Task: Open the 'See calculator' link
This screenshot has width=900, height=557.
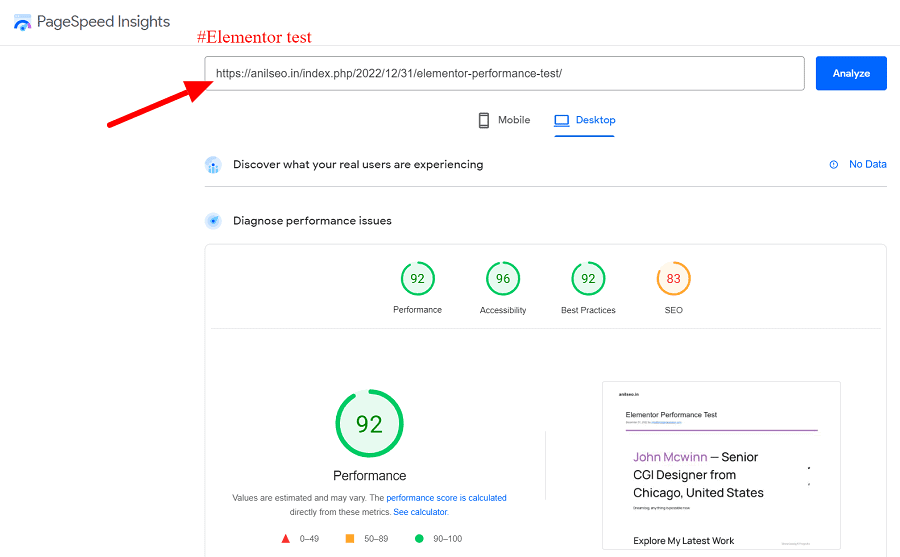Action: click(420, 512)
